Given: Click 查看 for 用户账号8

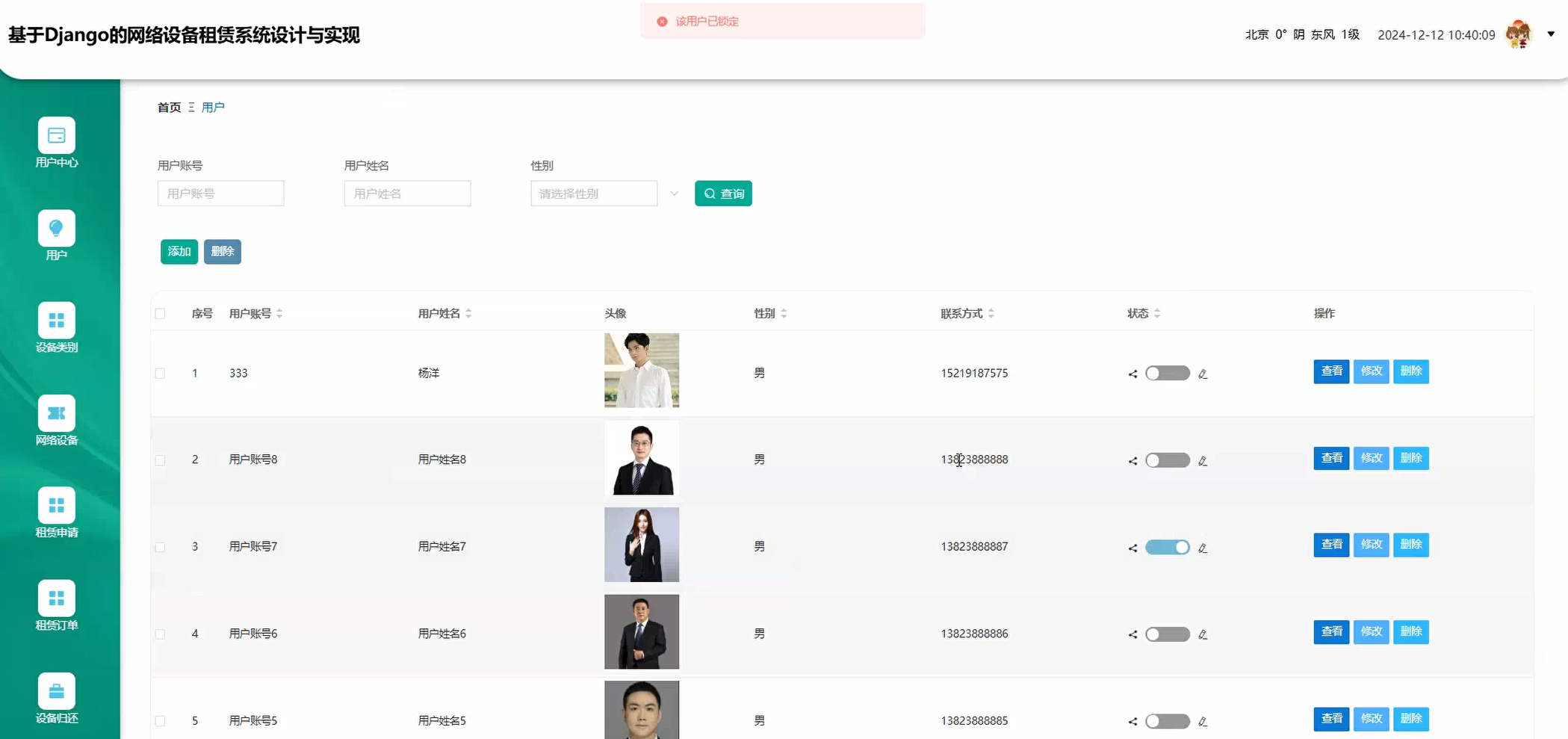Looking at the screenshot, I should coord(1331,458).
